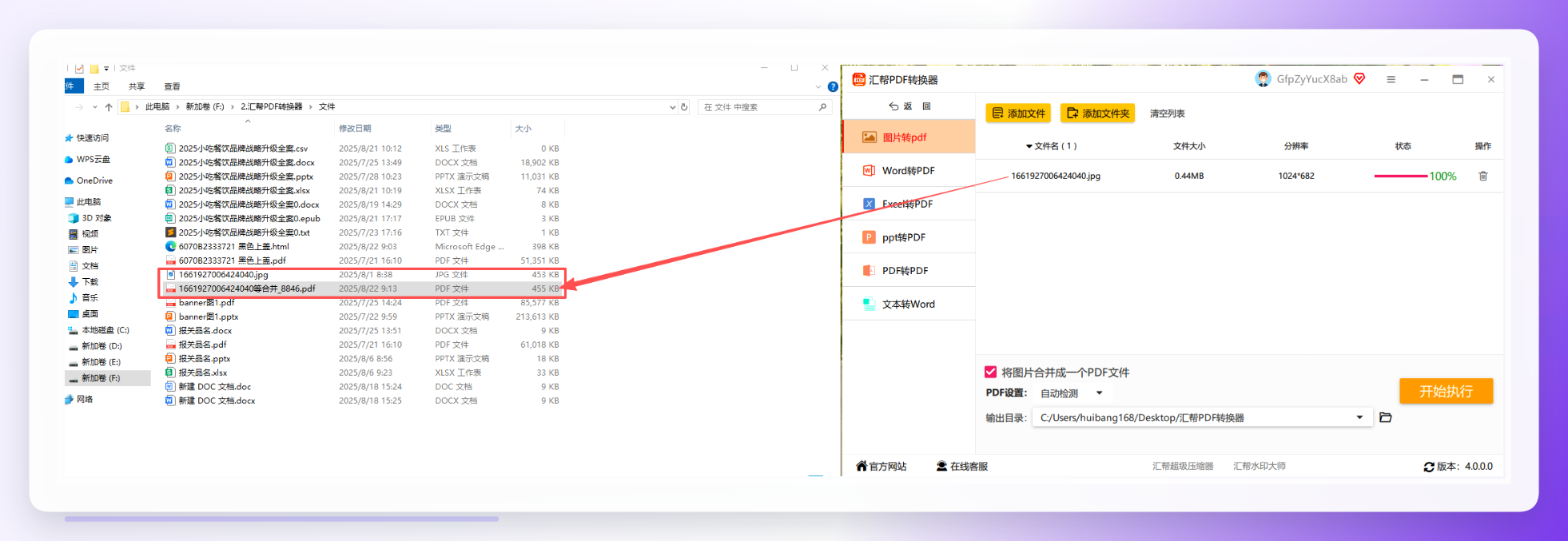Expand the Explorer ribbon chevron
1568x541 pixels.
[818, 86]
